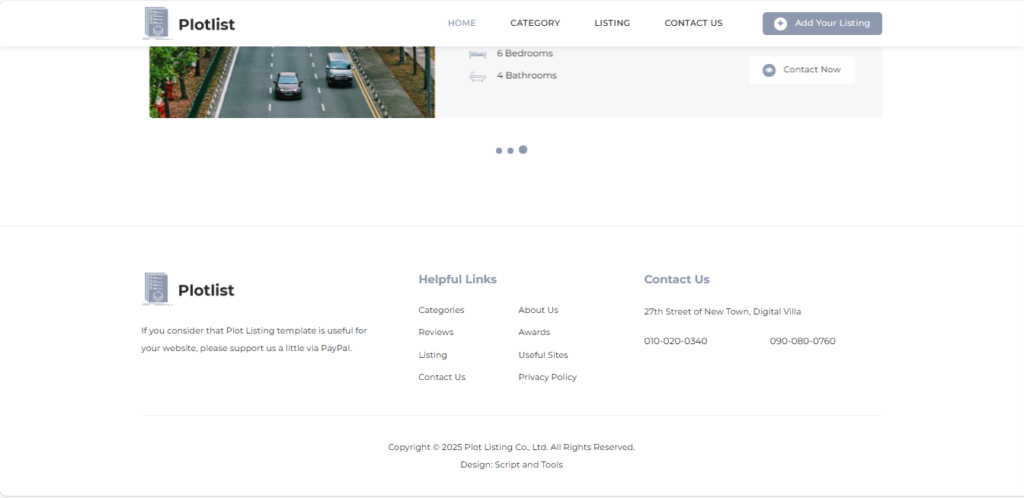
Task: Click the Helpful Links heading
Action: [457, 279]
